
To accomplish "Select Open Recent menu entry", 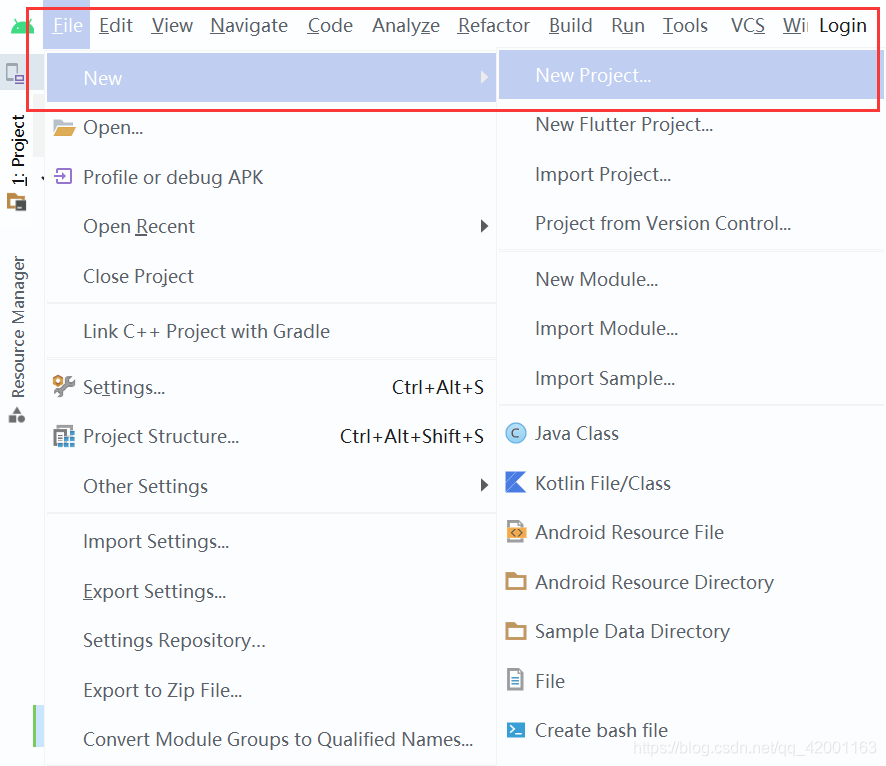I will point(271,226).
